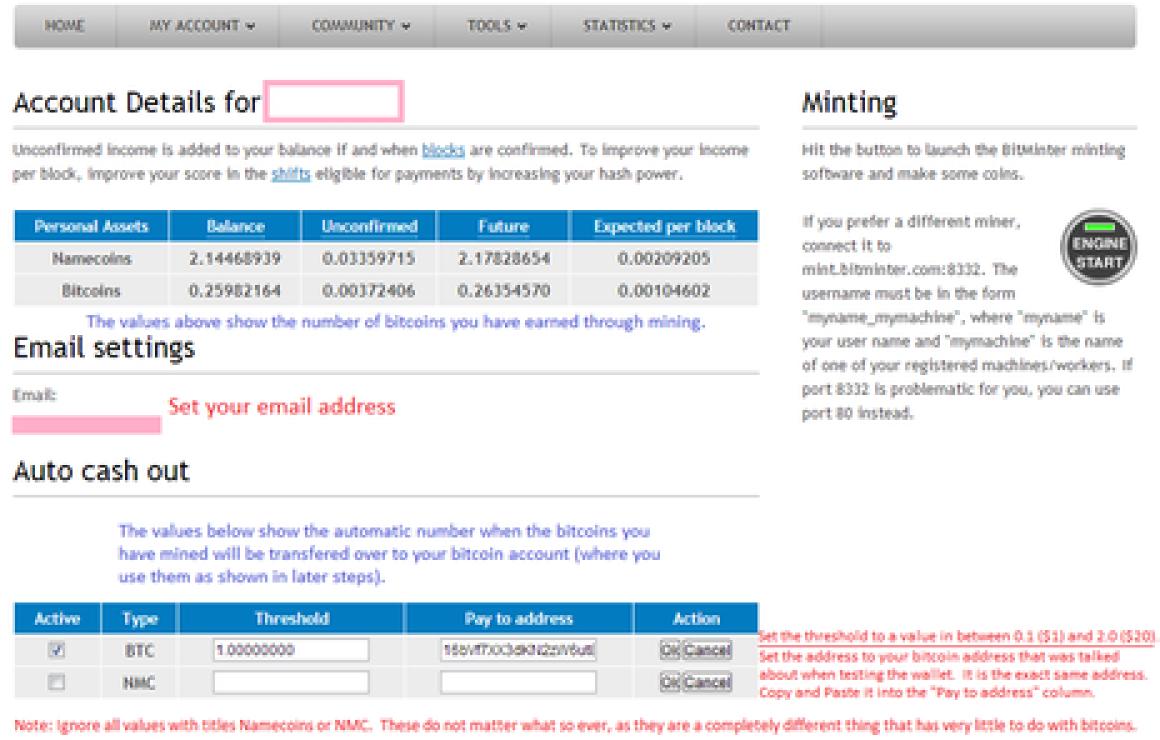Click Cancel in the BTC row
The width and height of the screenshot is (1160, 740).
point(707,650)
